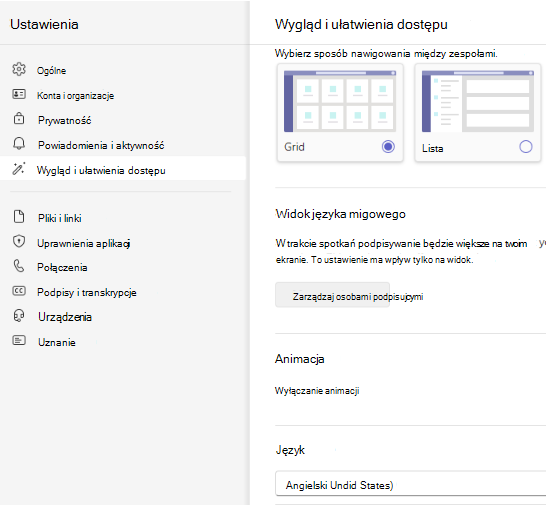Viewport: 553px width, 505px height.
Task: Open the Język dropdown showing Angielski
Action: pyautogui.click(x=411, y=485)
